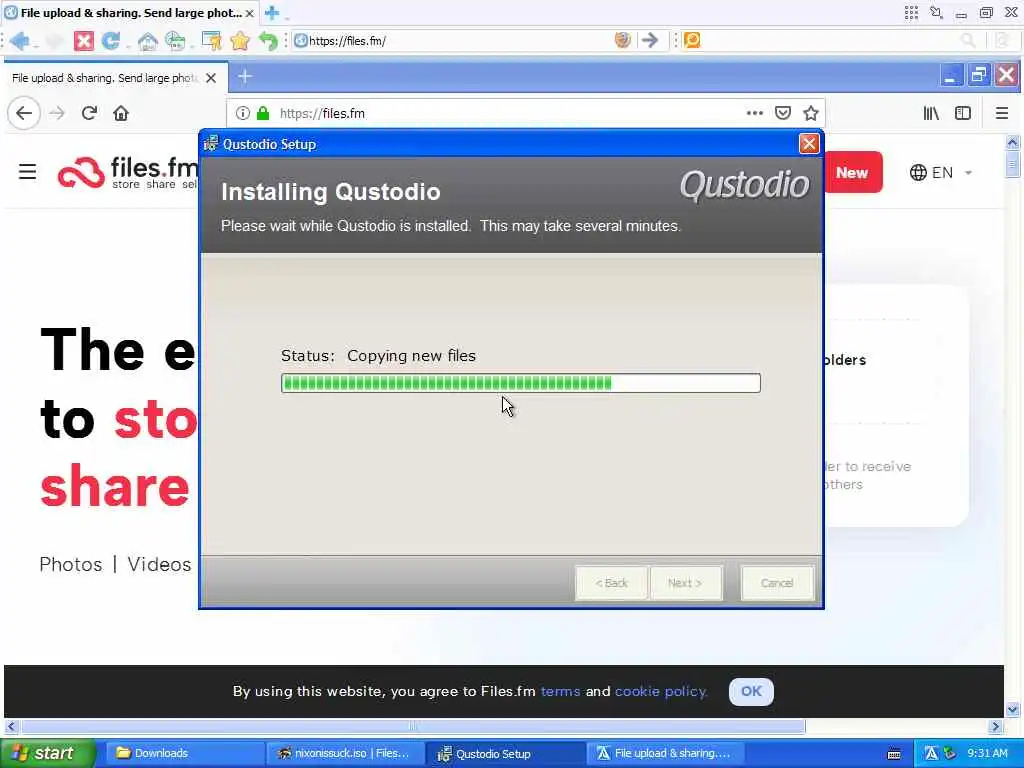Click Firefox reload button

[89, 114]
